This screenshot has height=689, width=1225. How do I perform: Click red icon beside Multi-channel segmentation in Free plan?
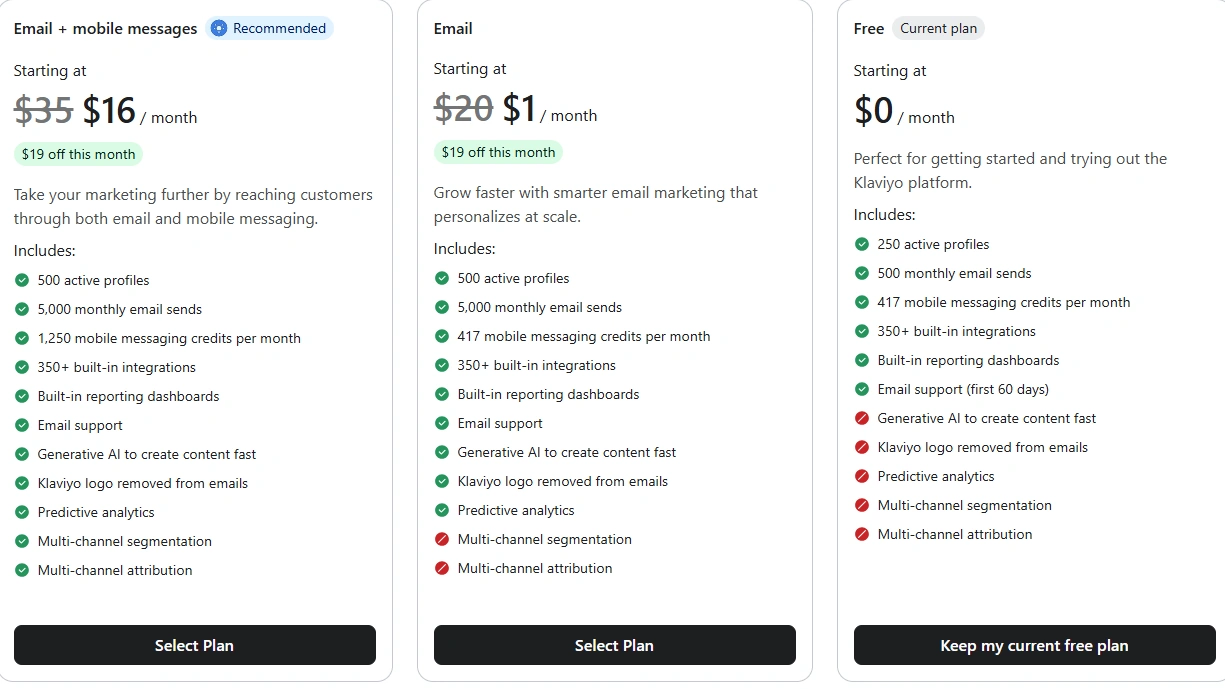862,505
